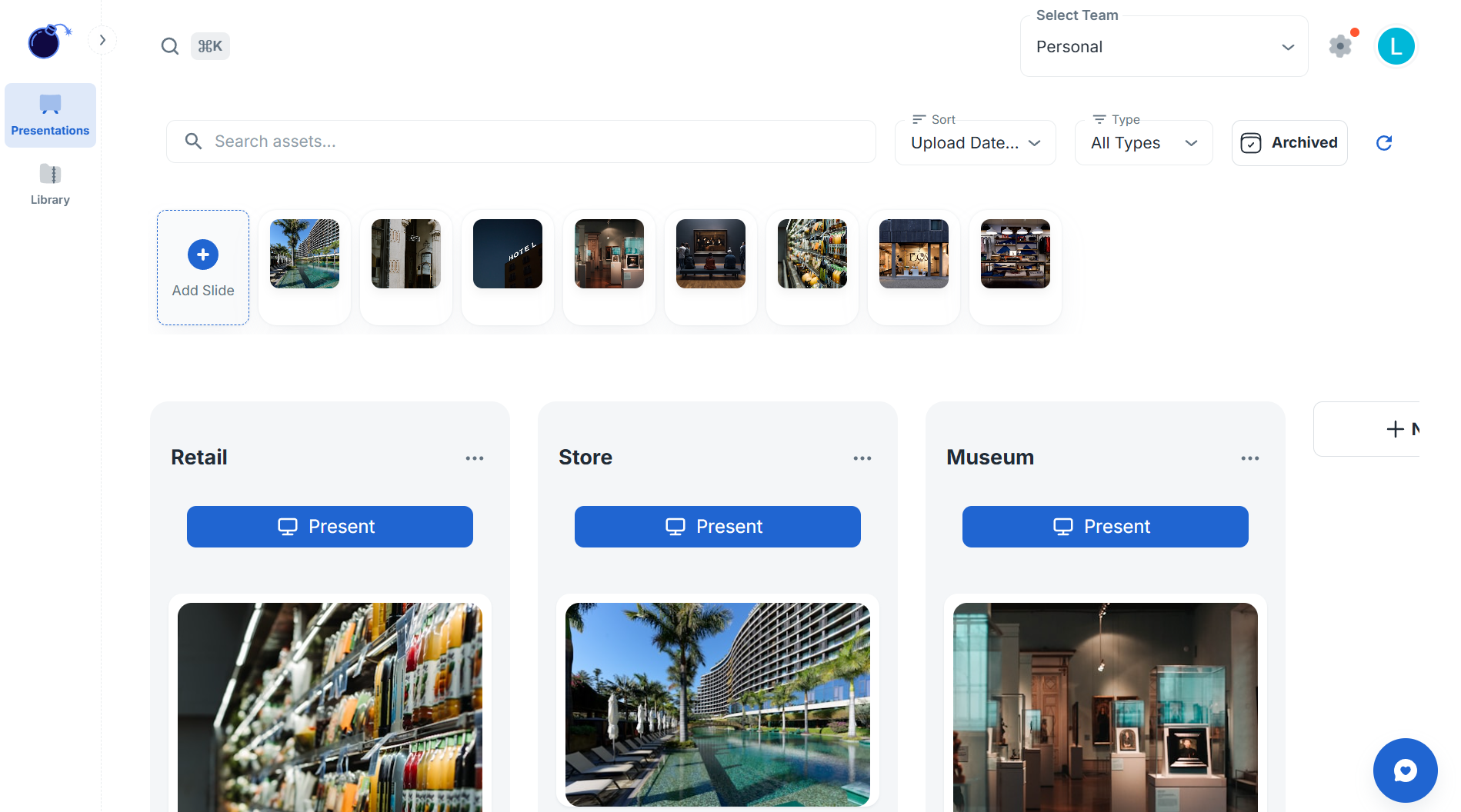Select the museum display case thumbnail in strip

(x=609, y=254)
